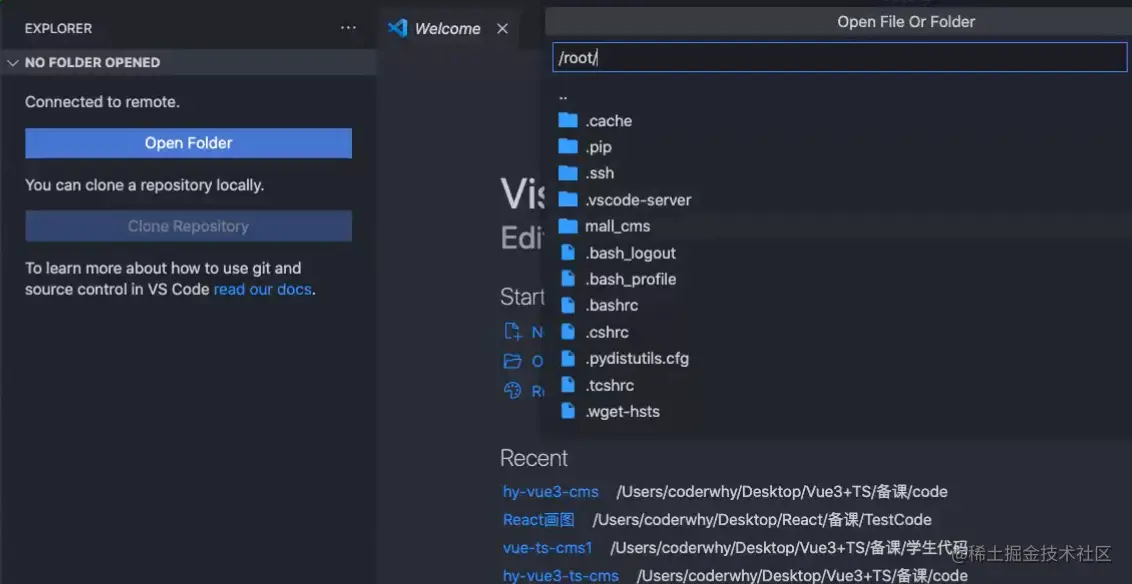The width and height of the screenshot is (1132, 584).
Task: Click the .bash_profile file icon
Action: pos(569,279)
